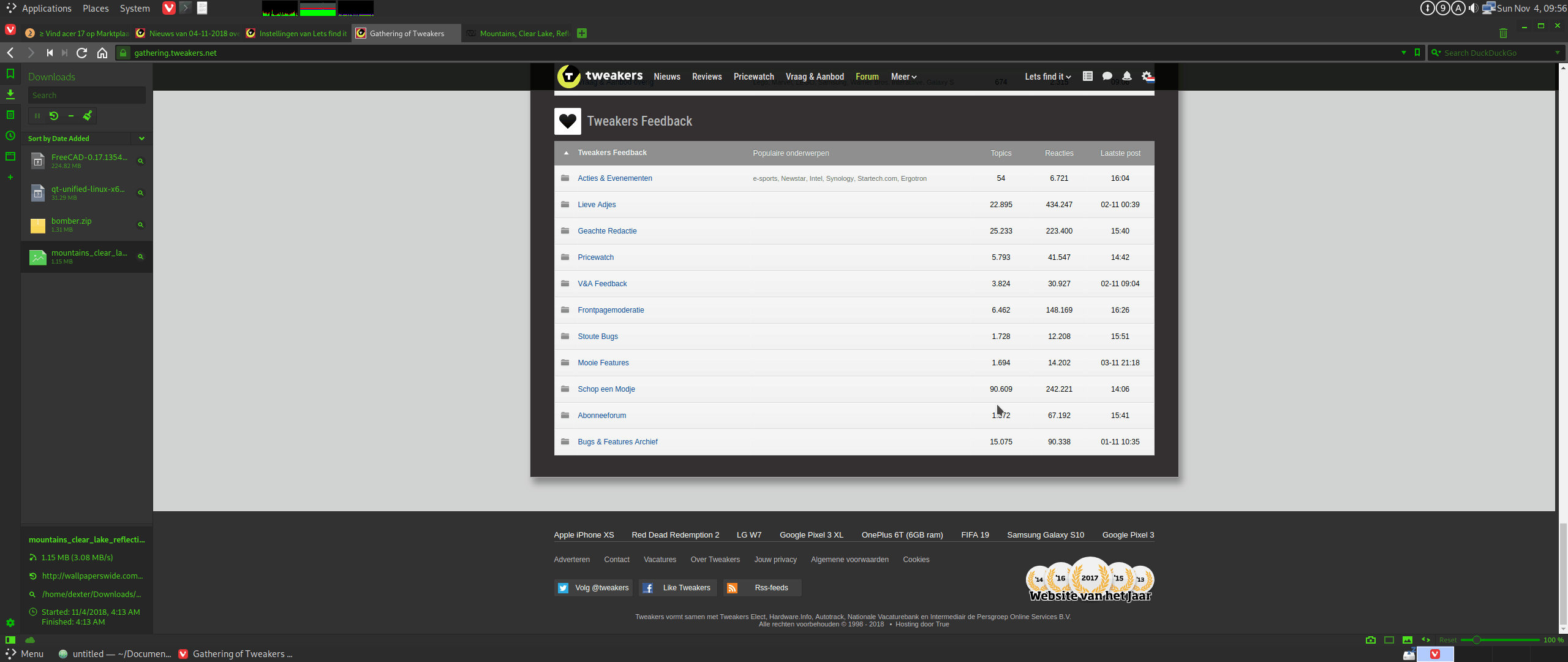Image resolution: width=1568 pixels, height=662 pixels.
Task: Open the Meer dropdown menu
Action: pos(903,77)
